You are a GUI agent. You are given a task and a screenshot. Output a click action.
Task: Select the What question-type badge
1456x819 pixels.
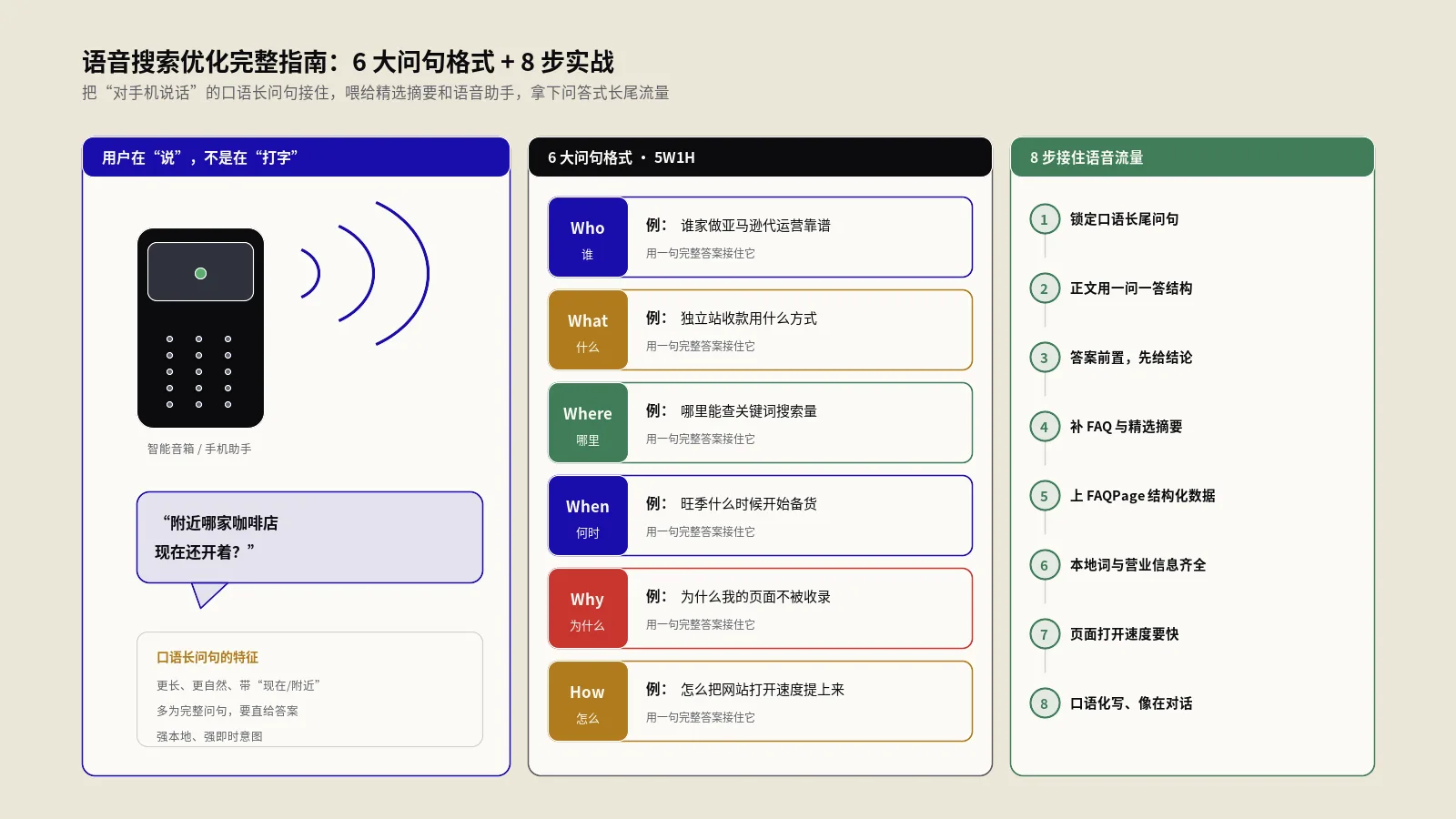coord(588,329)
